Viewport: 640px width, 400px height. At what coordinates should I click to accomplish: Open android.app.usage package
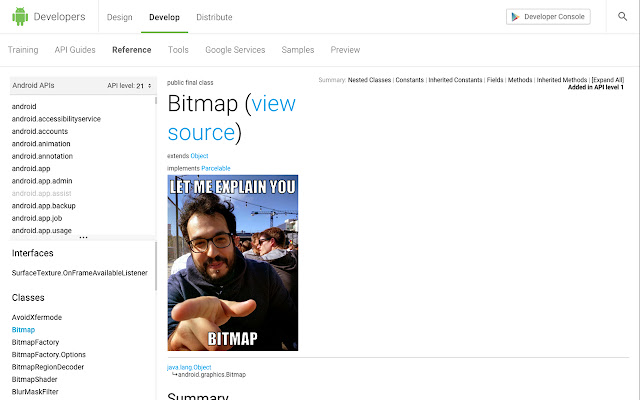click(x=42, y=231)
